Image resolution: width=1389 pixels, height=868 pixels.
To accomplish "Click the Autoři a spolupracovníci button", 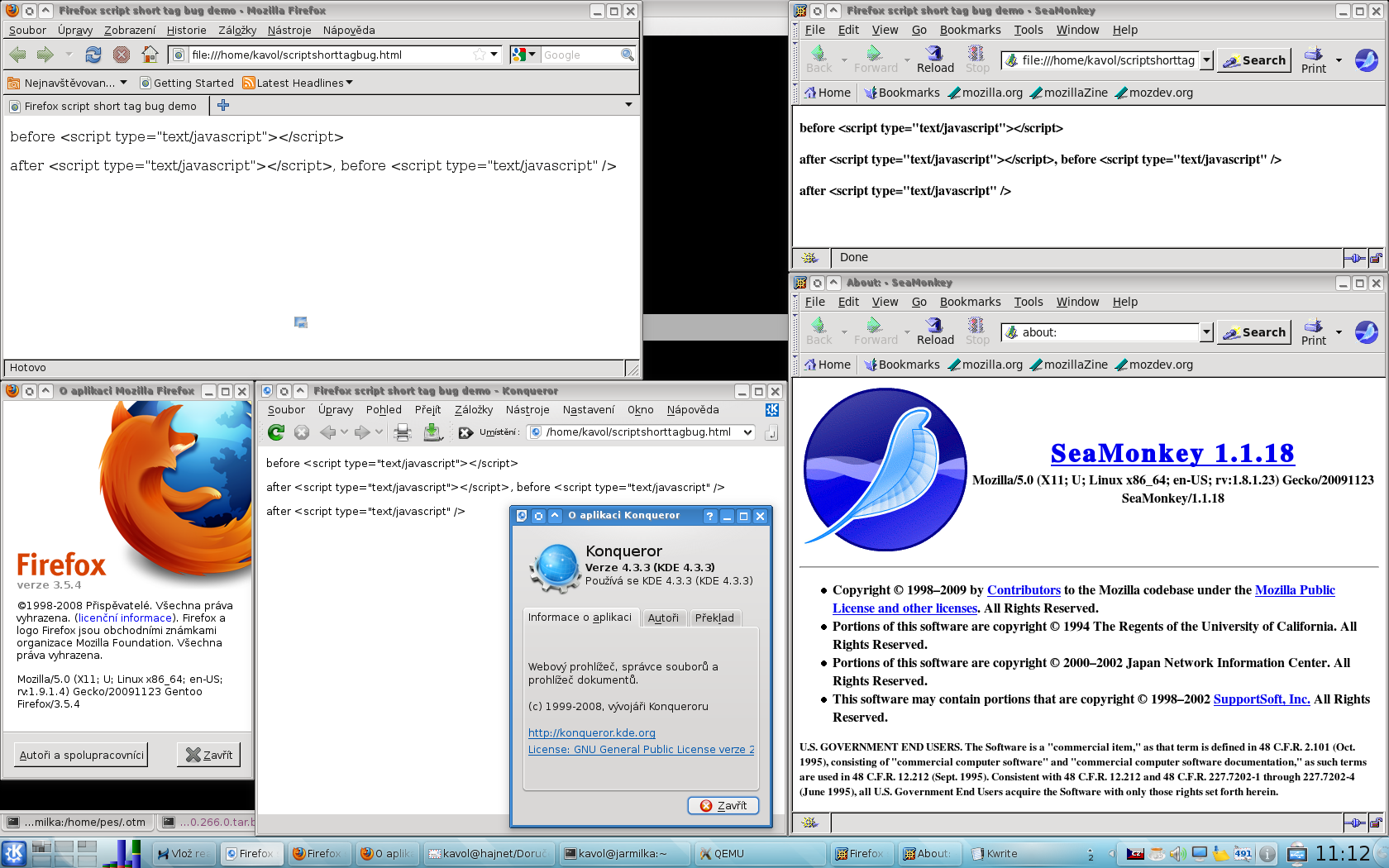I will [x=82, y=755].
